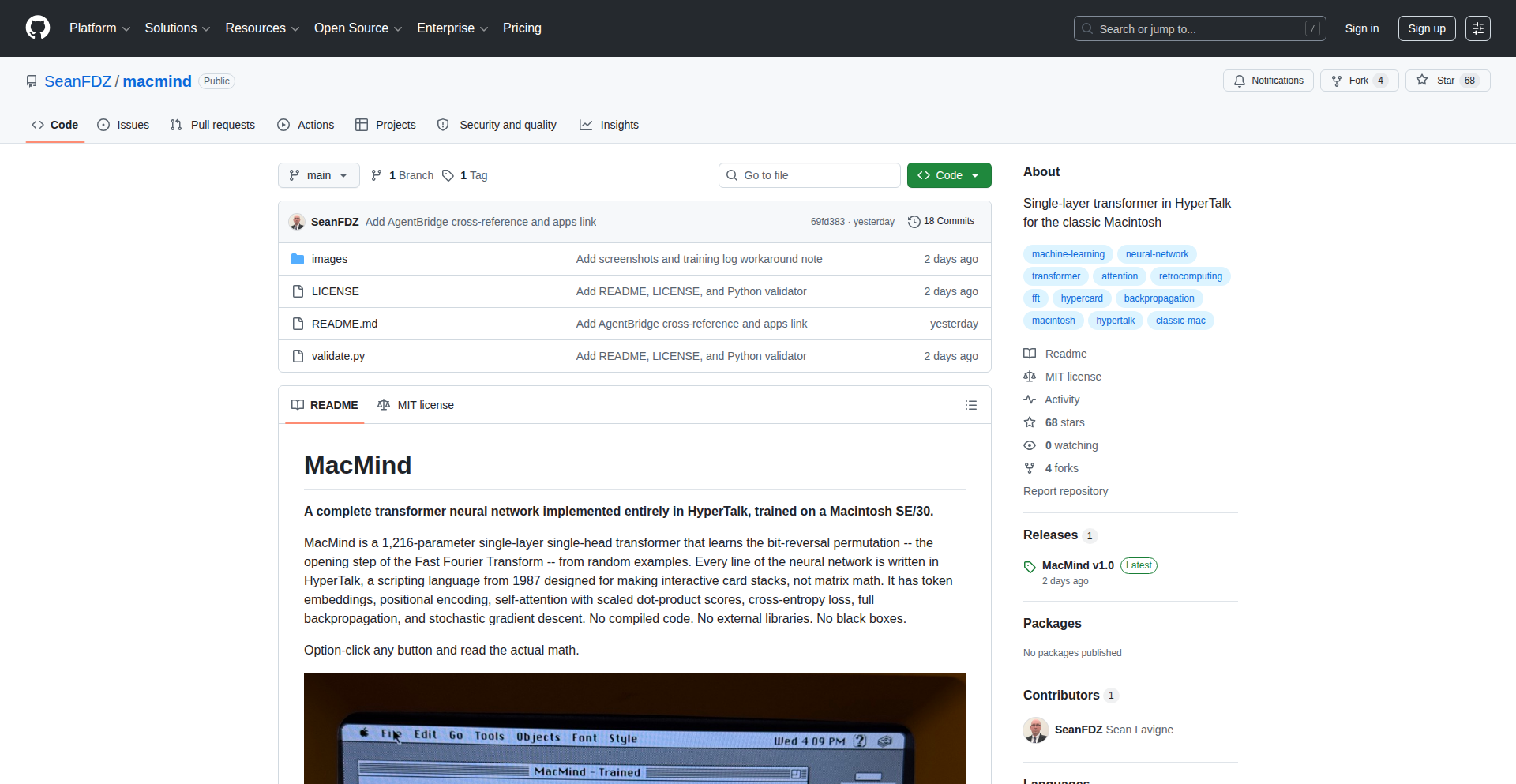Expand the Platform menu in header
This screenshot has width=1516, height=784.
[x=99, y=28]
